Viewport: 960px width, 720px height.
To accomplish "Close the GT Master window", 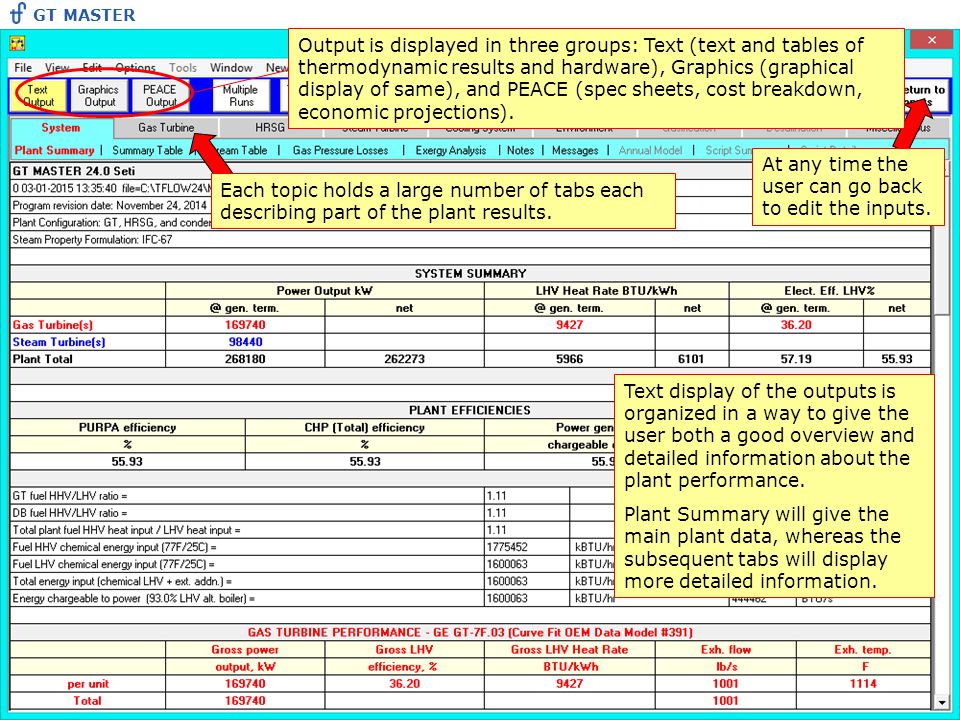I will tap(931, 40).
